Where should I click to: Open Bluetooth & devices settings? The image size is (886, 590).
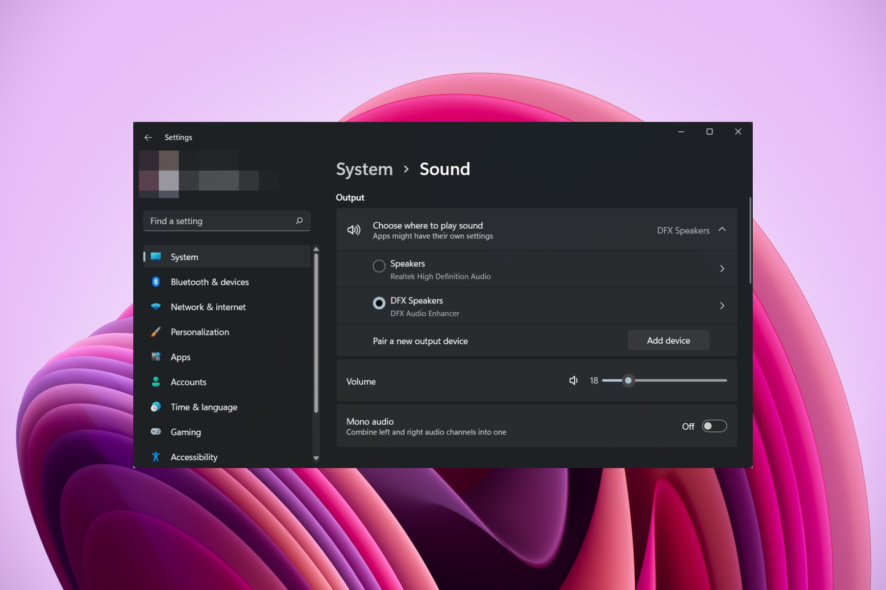(227, 281)
